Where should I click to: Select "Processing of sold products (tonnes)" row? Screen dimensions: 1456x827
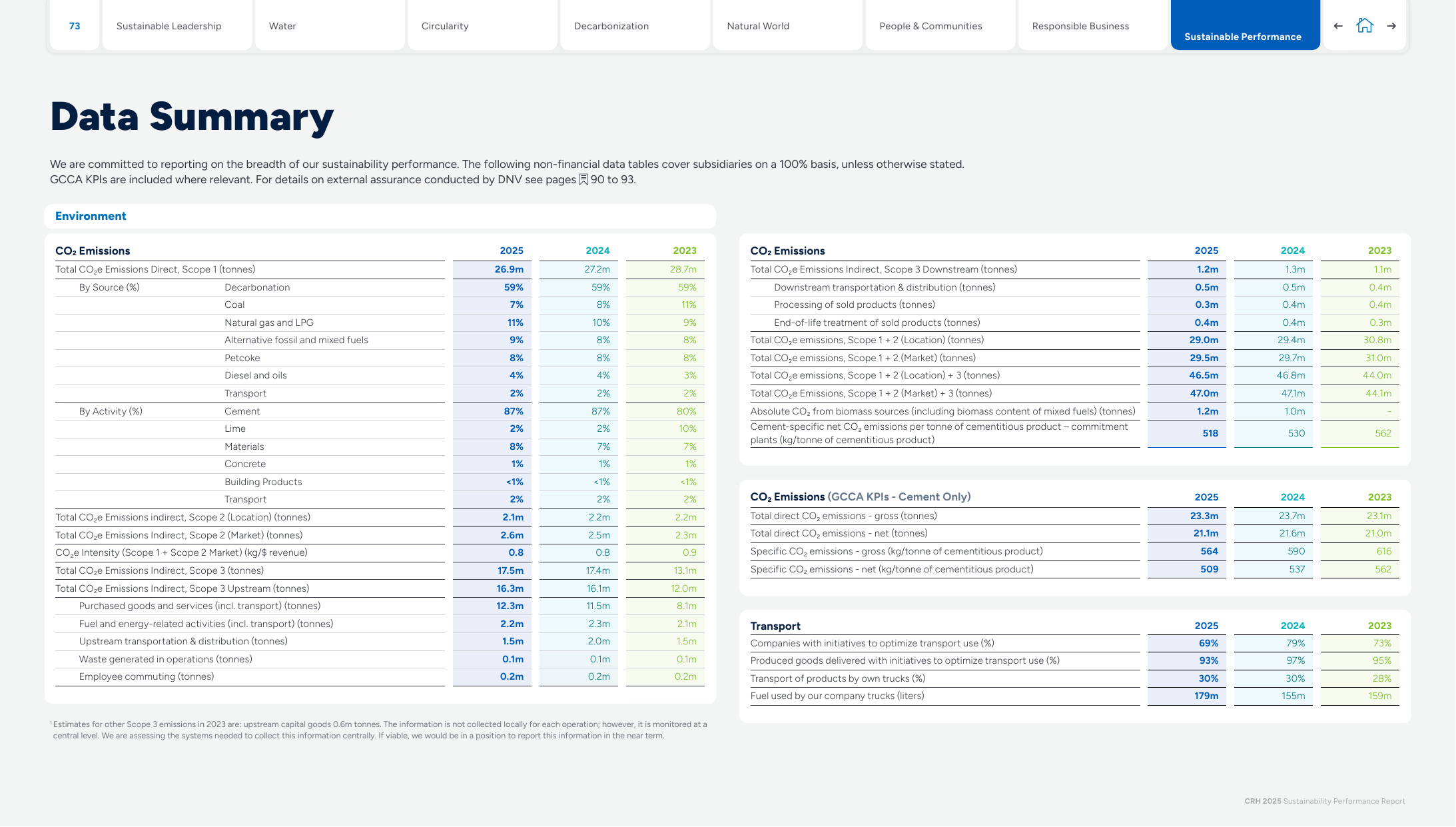tap(1074, 305)
